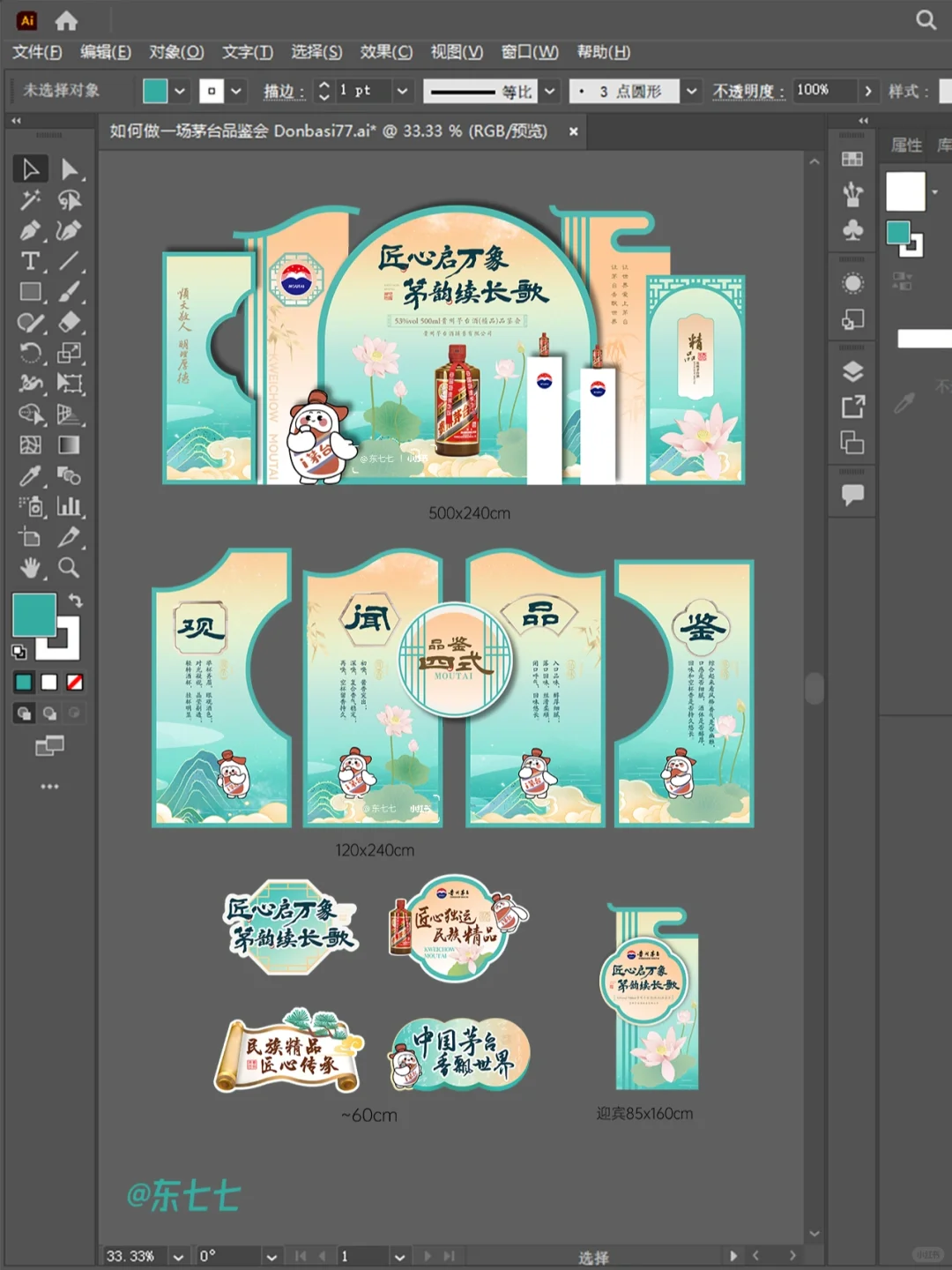
Task: Click the Change Screen Mode button
Action: click(49, 746)
